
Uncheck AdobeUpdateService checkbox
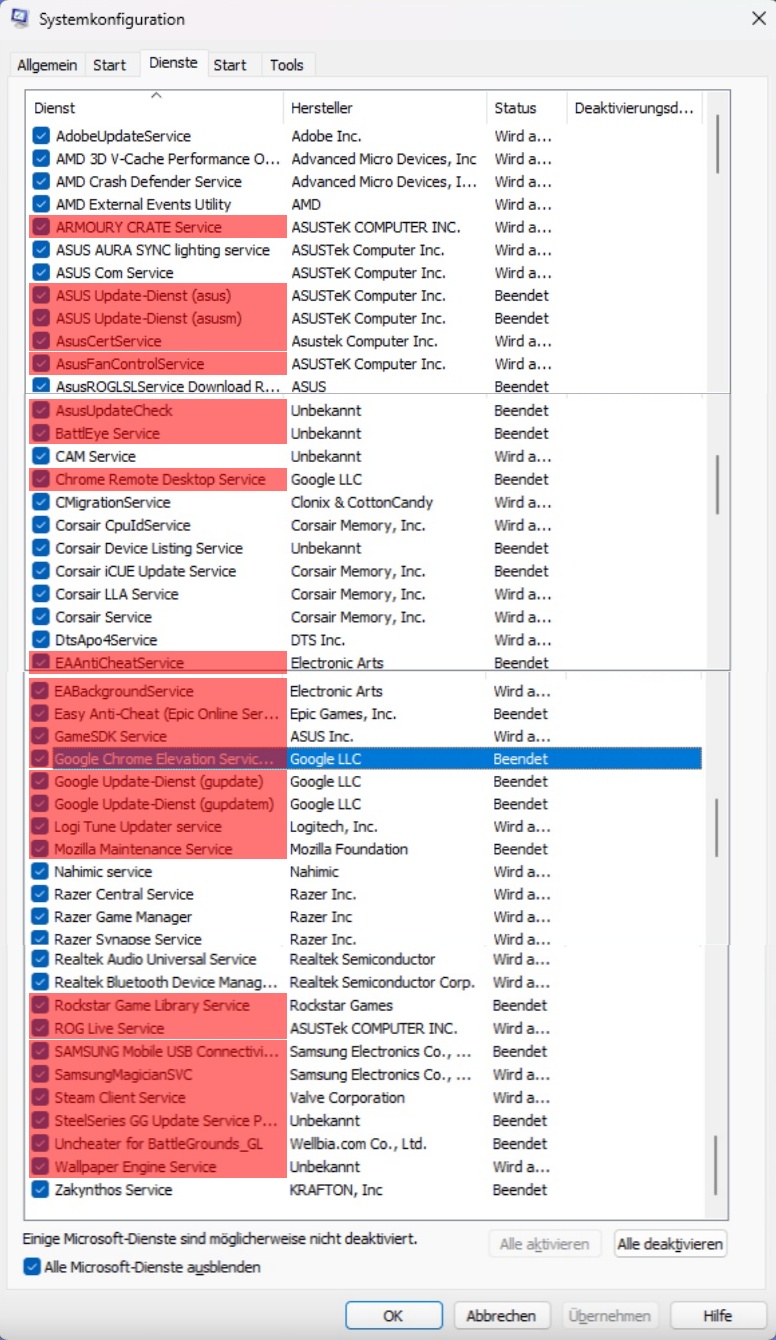[x=41, y=136]
